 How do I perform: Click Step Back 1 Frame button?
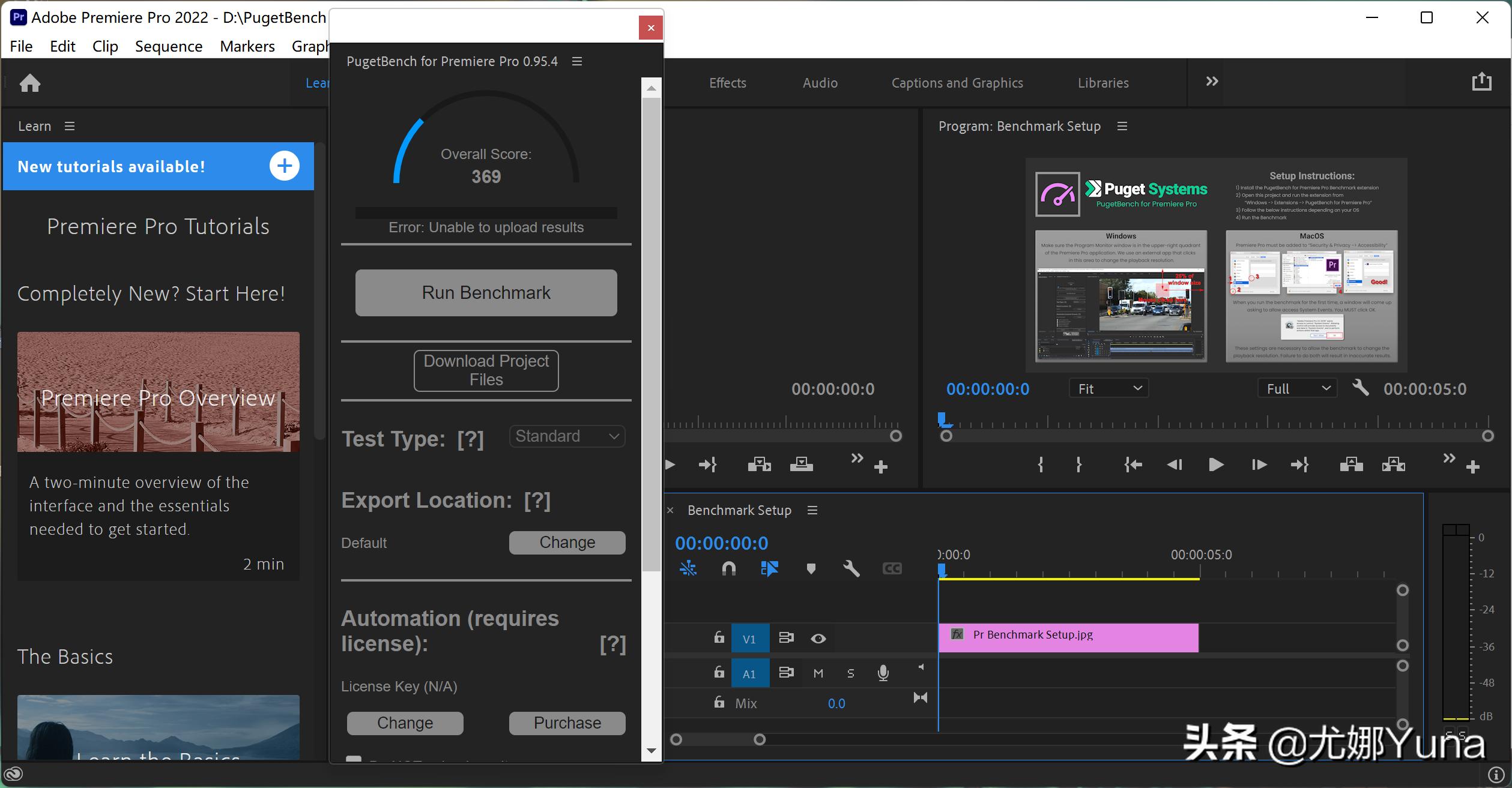pyautogui.click(x=1175, y=465)
